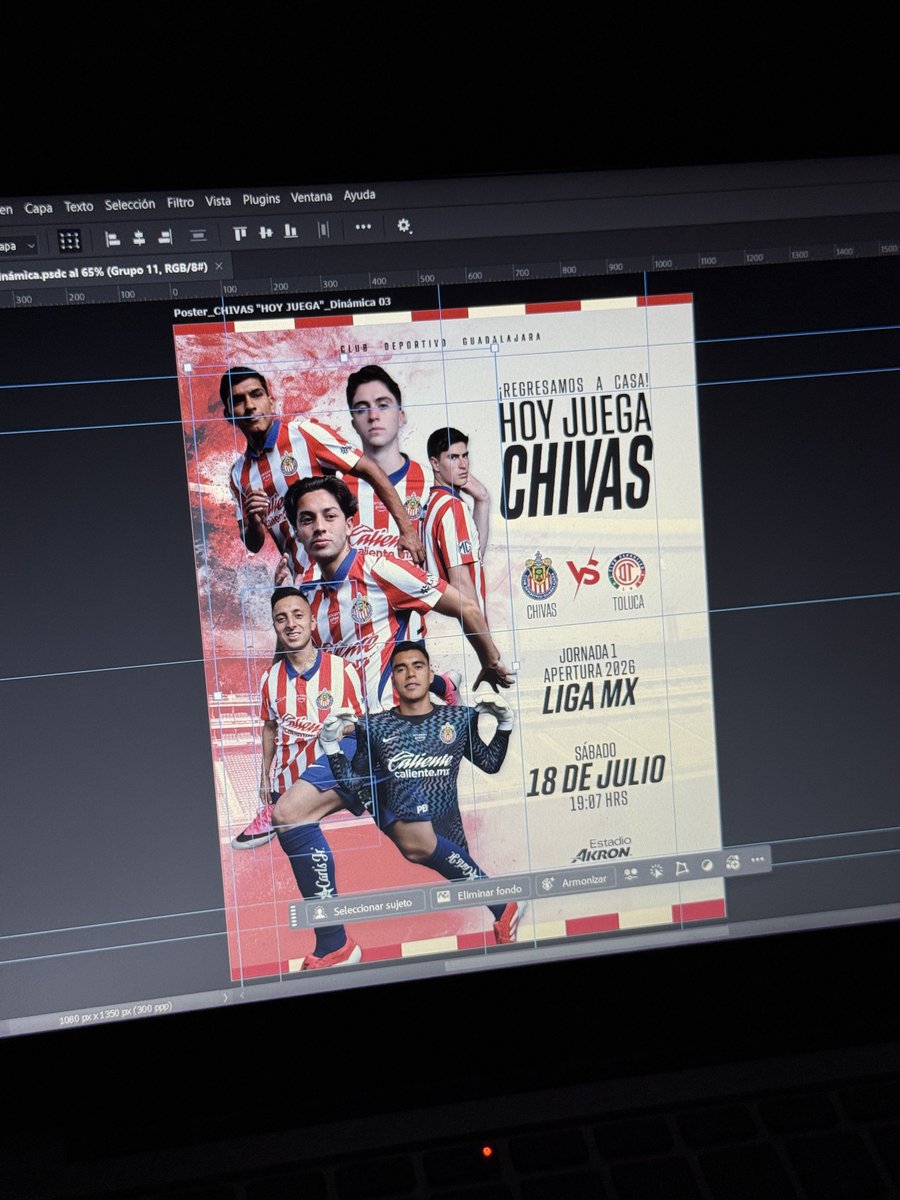Click the CHIVAS headline text on poster

[x=577, y=476]
